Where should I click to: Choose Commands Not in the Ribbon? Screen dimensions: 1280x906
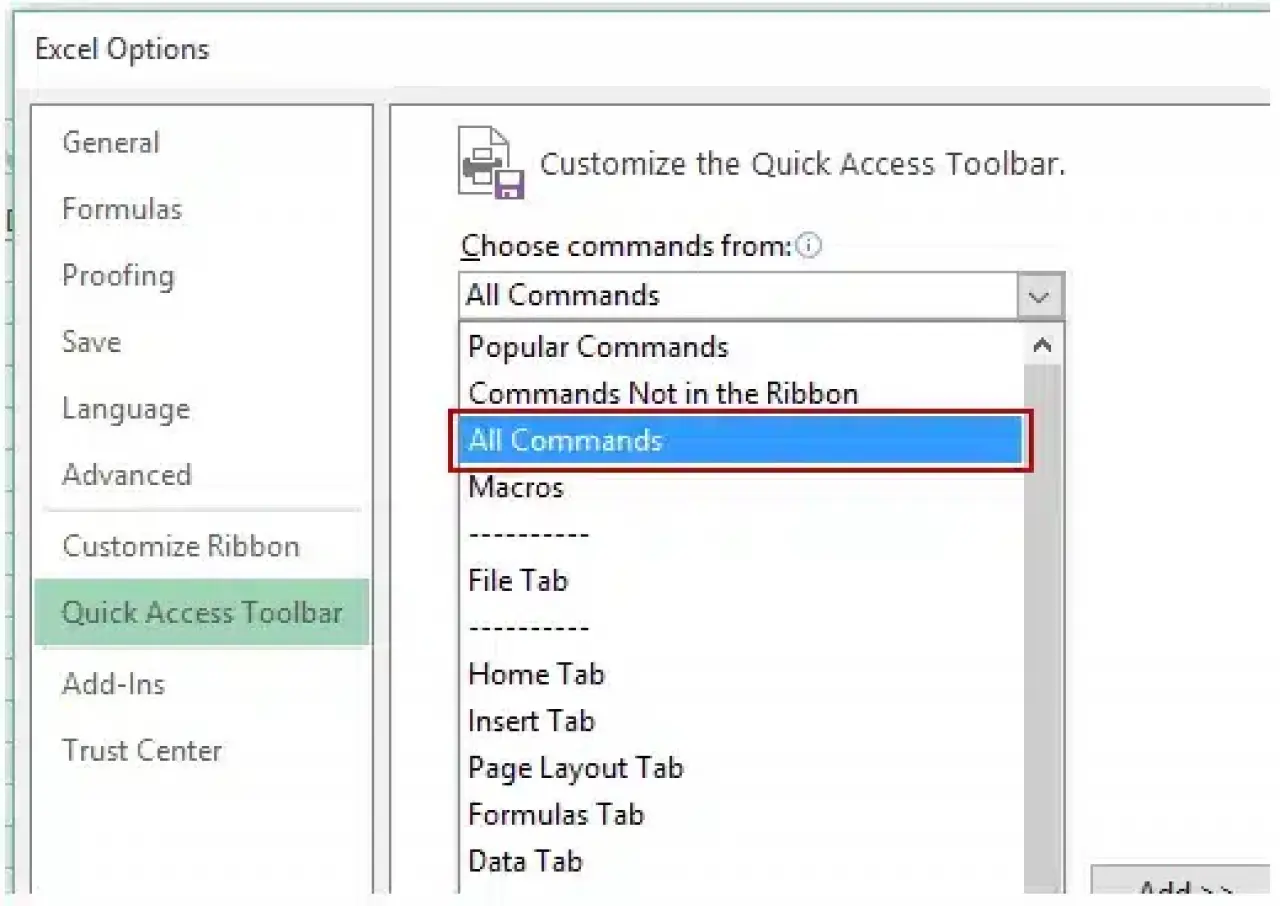click(662, 393)
